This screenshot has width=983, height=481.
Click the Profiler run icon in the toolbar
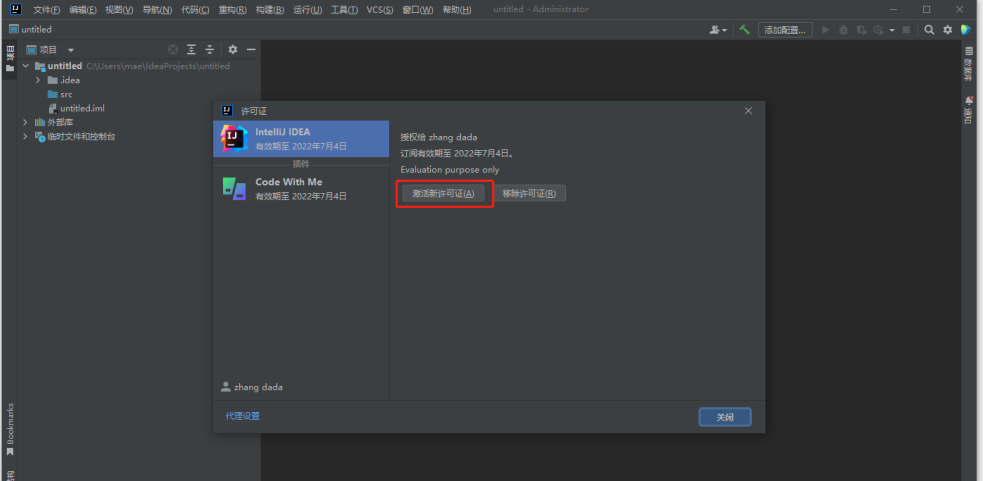pyautogui.click(x=878, y=29)
